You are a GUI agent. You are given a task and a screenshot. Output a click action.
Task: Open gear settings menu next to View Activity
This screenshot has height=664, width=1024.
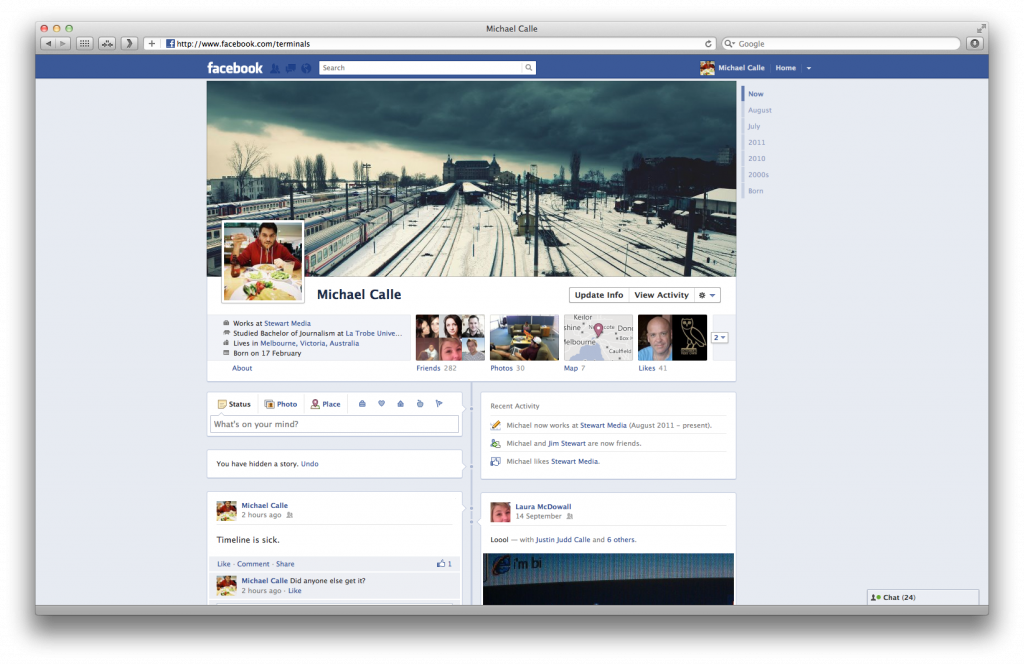[707, 295]
